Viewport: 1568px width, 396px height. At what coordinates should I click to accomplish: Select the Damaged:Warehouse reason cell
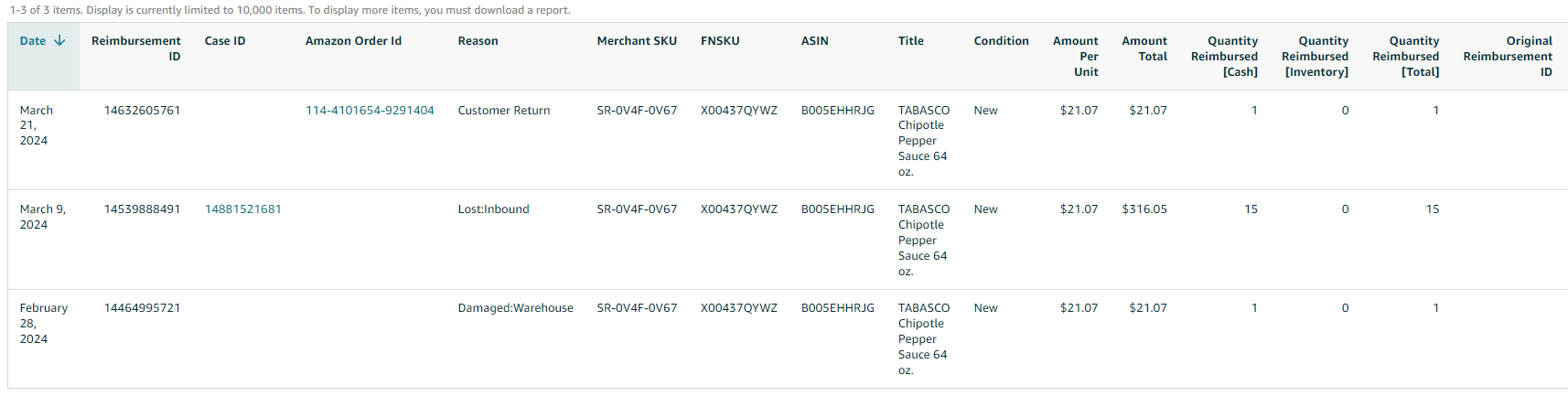(x=516, y=308)
